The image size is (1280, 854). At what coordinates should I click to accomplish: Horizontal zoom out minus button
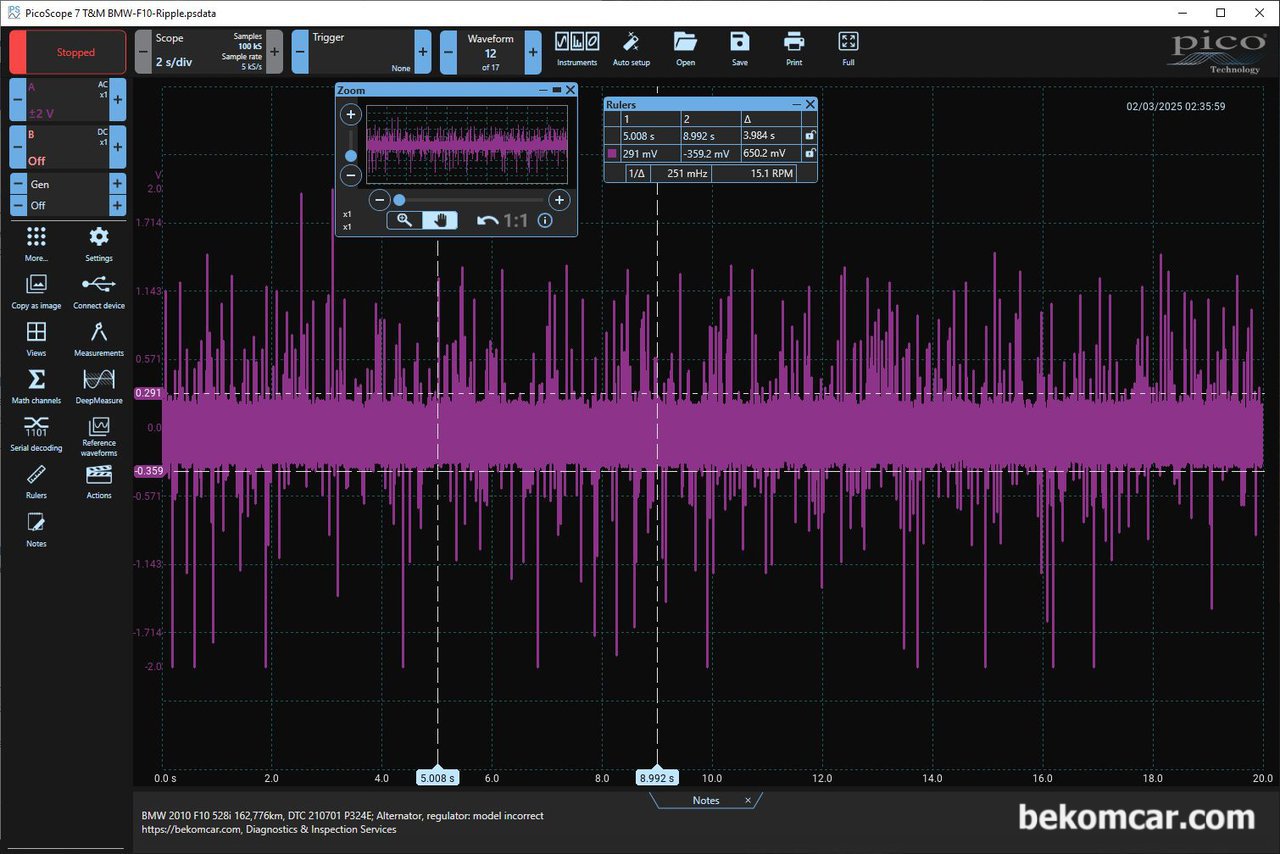[379, 200]
